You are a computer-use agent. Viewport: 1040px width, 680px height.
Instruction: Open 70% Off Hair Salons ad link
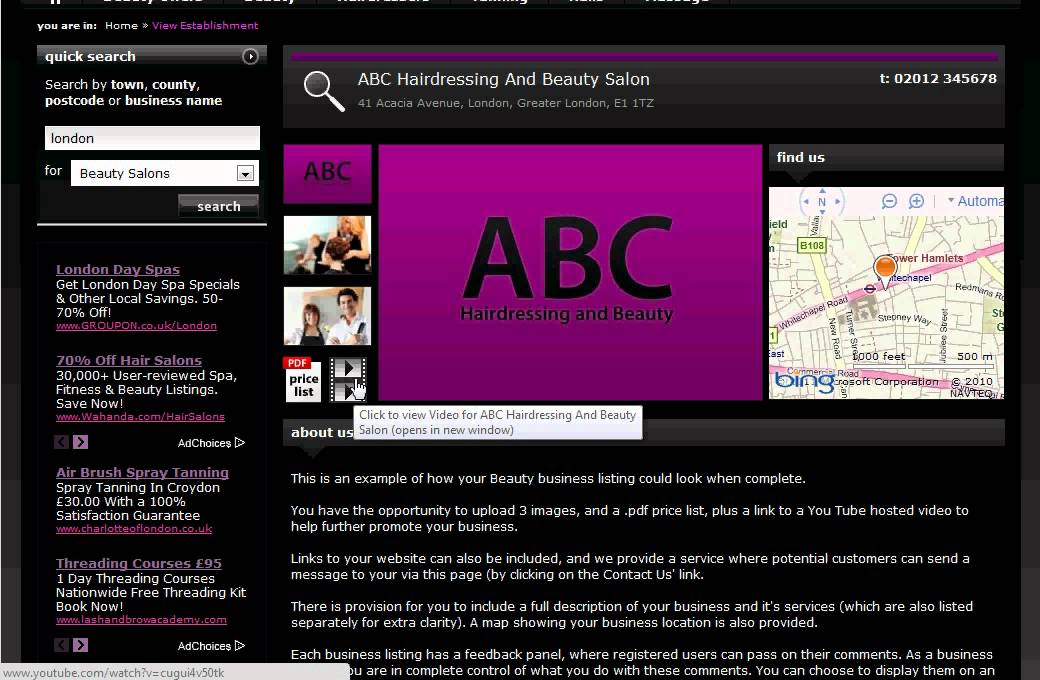point(129,360)
